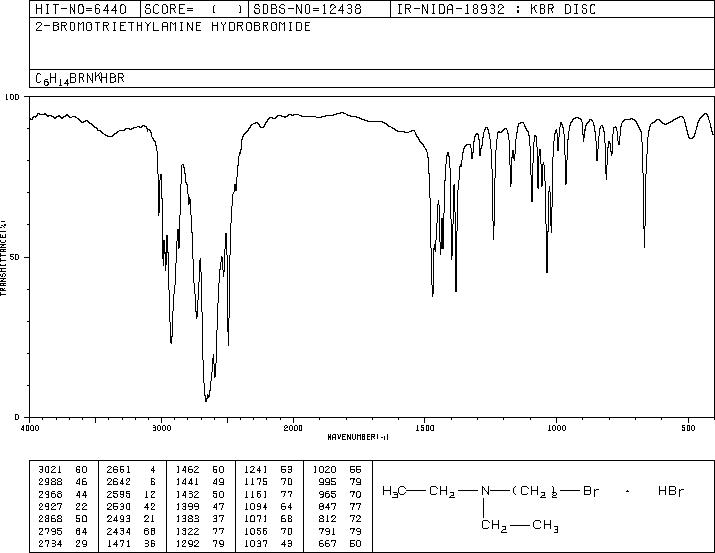Click the 4000 wavenumber axis label
Viewport: 715px width, 553px height.
coord(30,428)
